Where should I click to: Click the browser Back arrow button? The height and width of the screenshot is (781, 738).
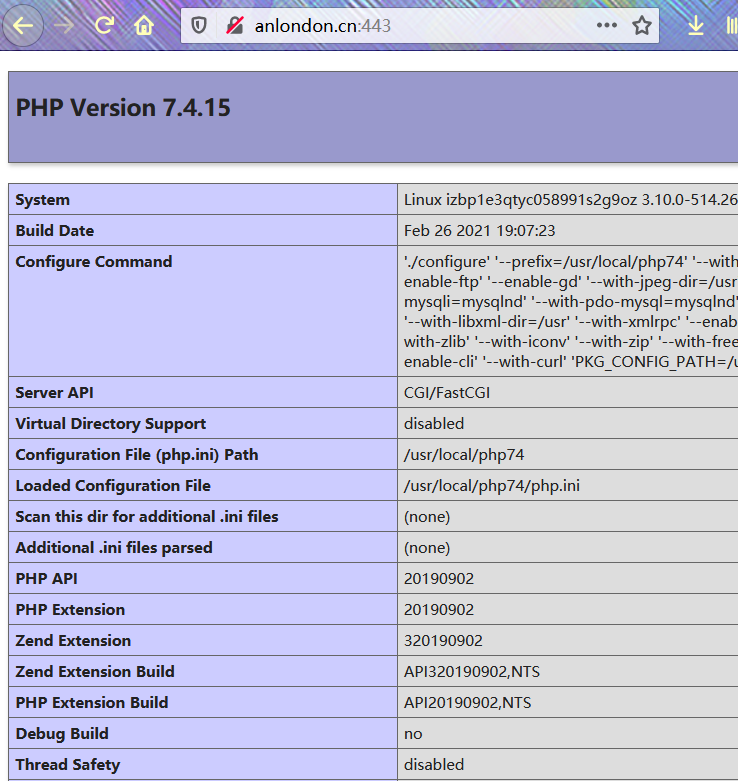tap(24, 26)
